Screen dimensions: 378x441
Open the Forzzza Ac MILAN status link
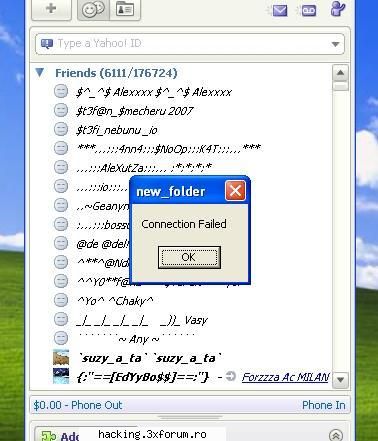(x=285, y=377)
